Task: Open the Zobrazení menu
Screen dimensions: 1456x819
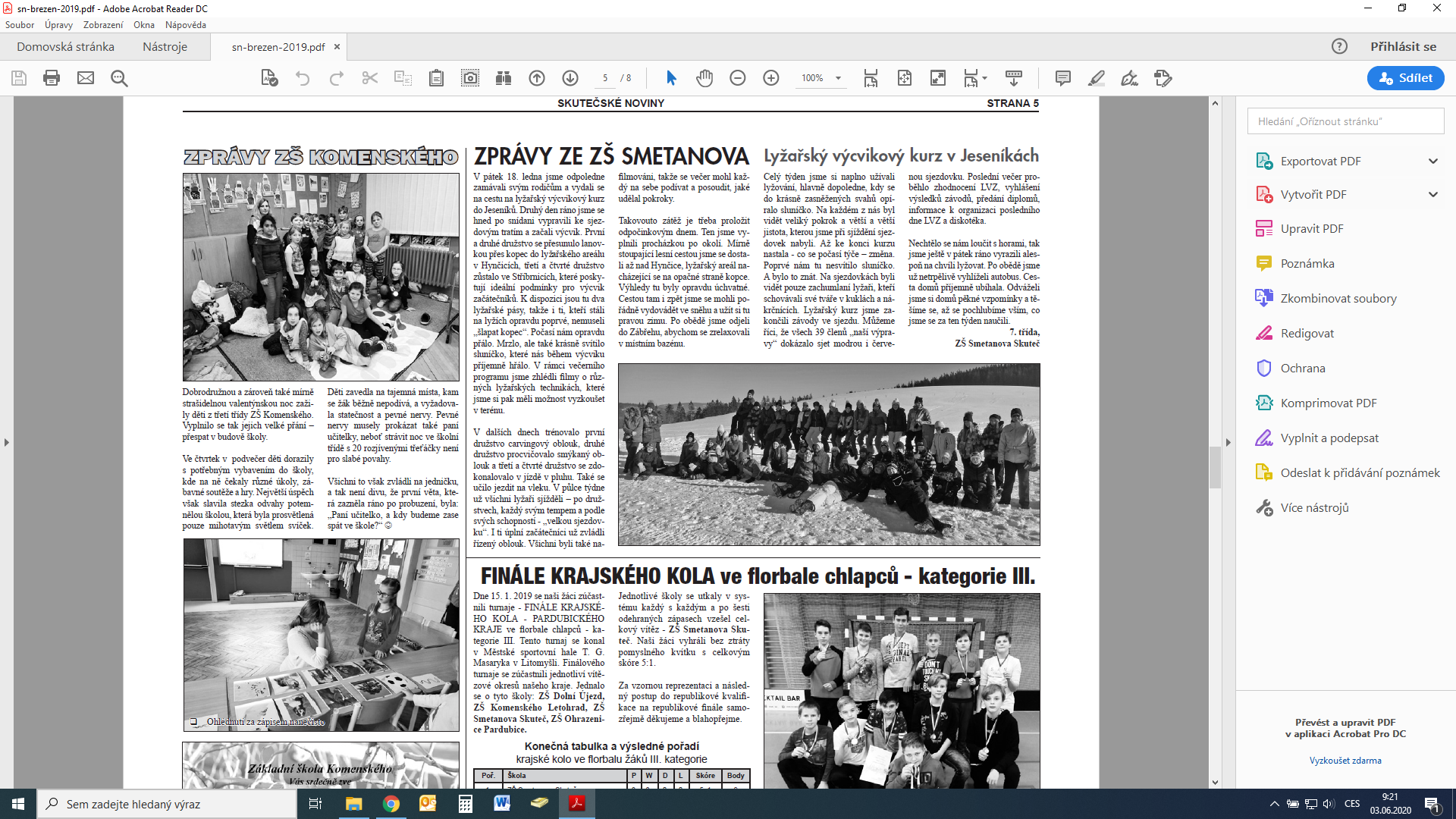Action: (103, 25)
